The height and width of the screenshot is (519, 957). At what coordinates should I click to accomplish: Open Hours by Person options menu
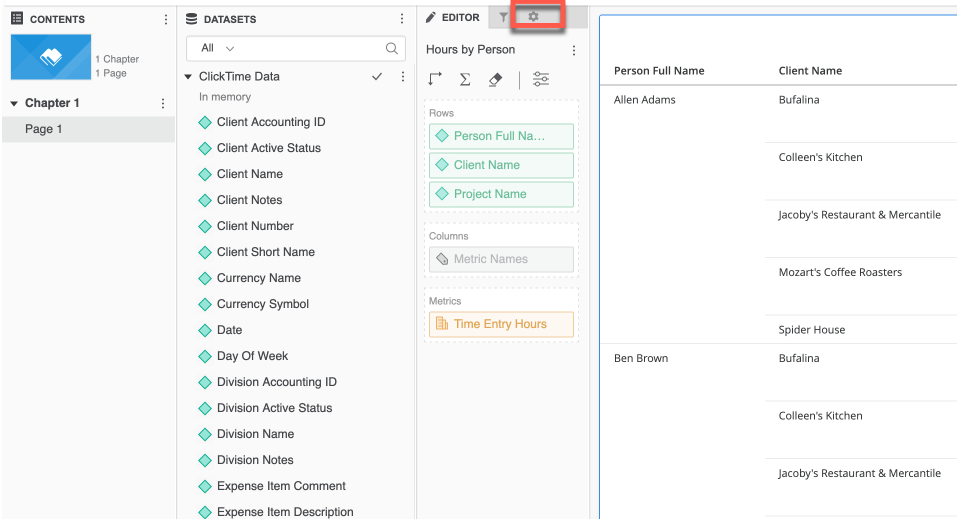click(x=574, y=50)
